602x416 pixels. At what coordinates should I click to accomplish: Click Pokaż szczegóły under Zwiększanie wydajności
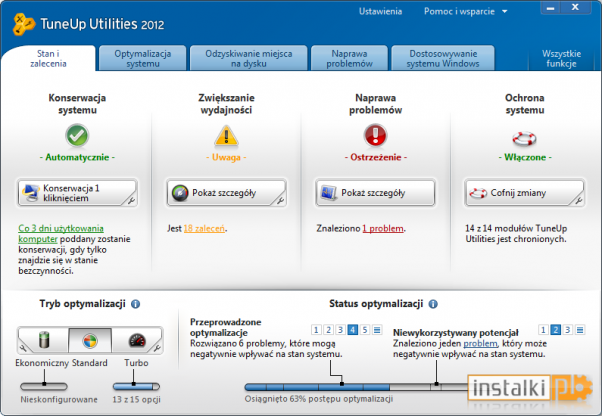(x=226, y=193)
